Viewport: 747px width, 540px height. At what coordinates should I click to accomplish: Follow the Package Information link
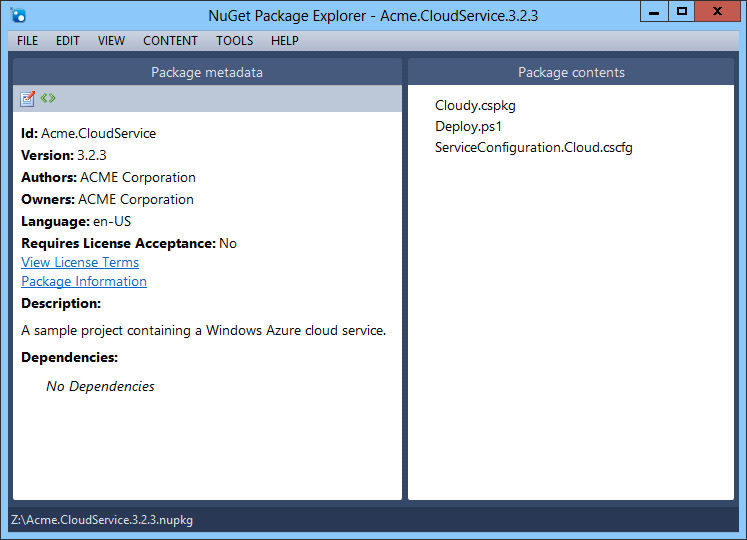[x=84, y=281]
